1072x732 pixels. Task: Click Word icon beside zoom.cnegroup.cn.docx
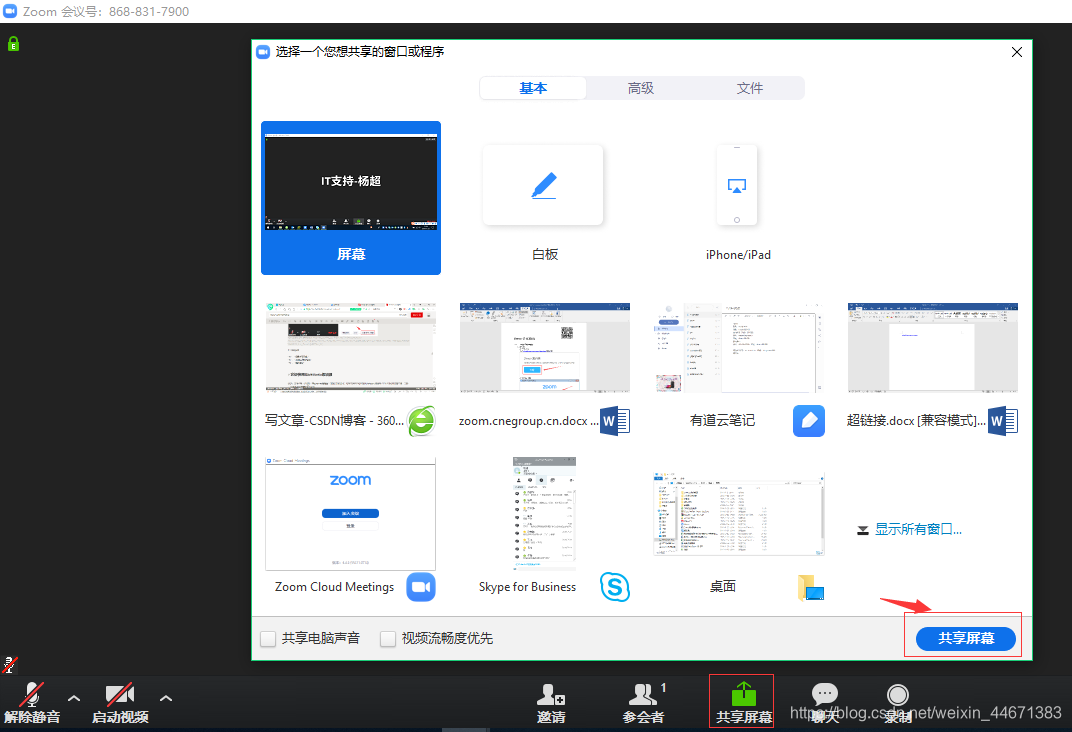615,421
